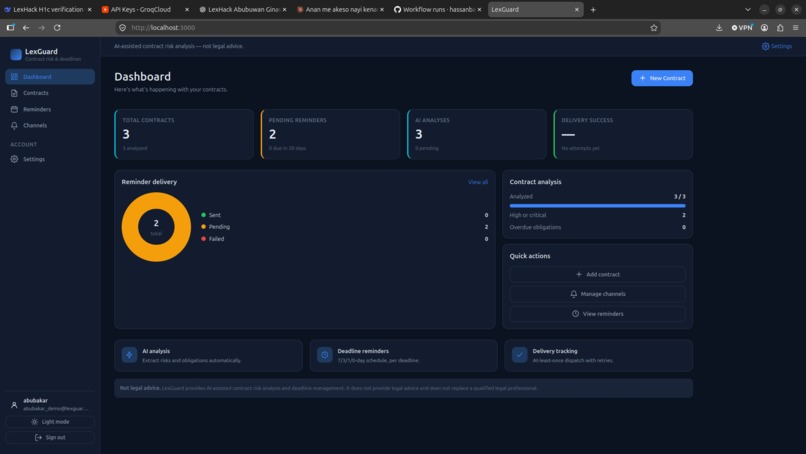Close the API Keys - GroqCloud tab
This screenshot has height=454, width=806.
coord(187,9)
